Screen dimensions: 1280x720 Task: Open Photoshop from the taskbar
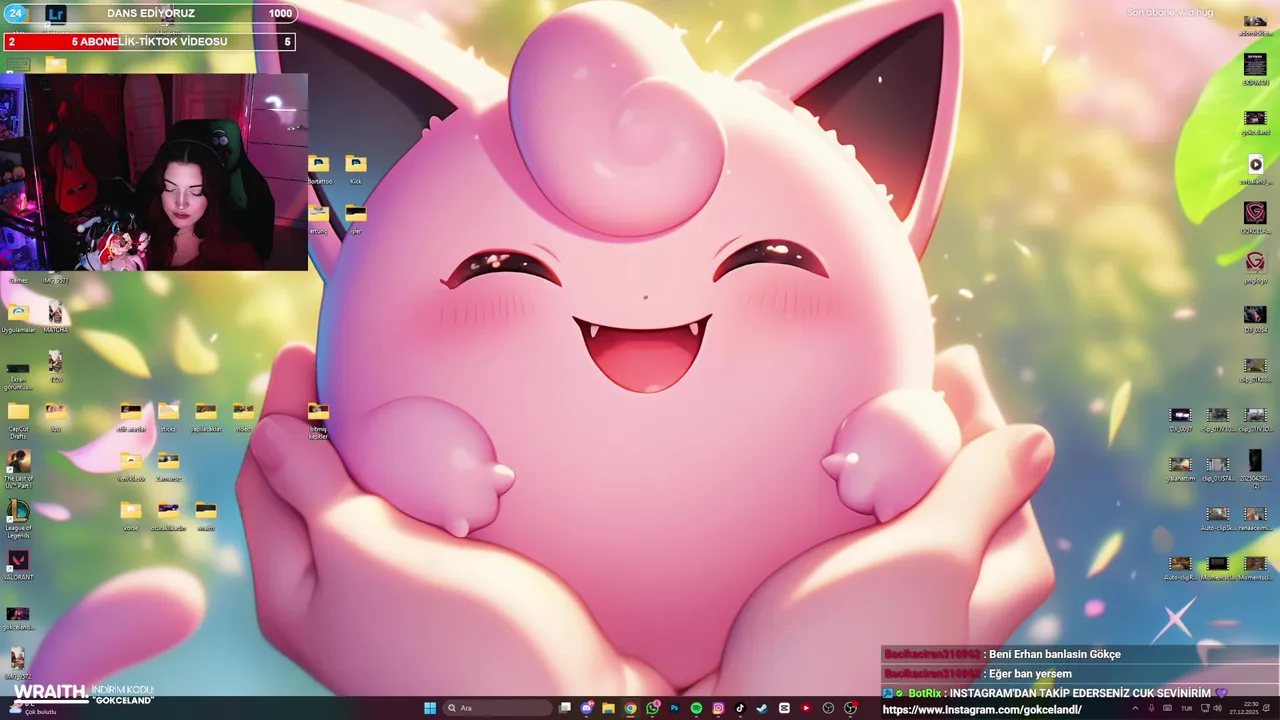tap(675, 708)
